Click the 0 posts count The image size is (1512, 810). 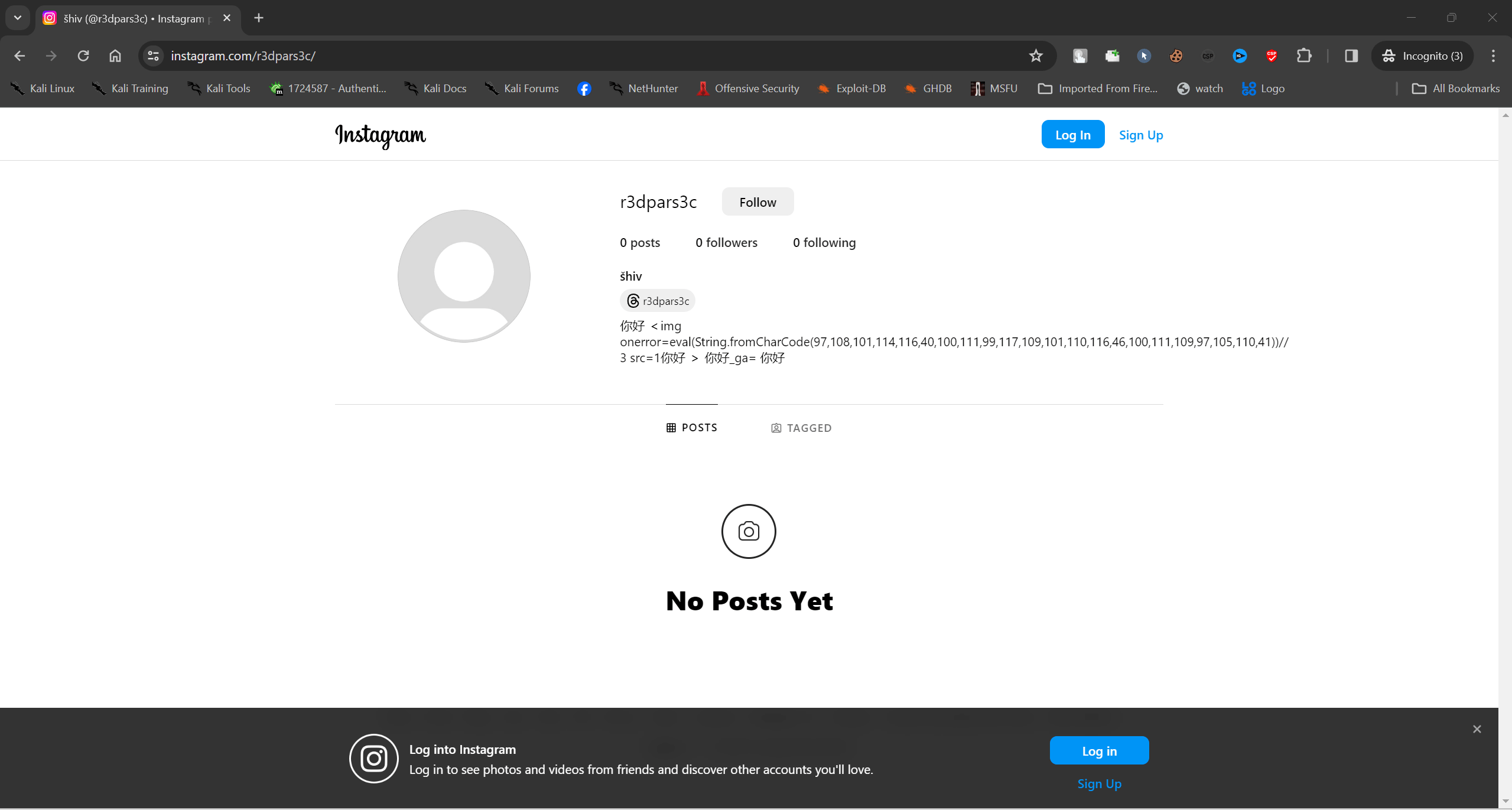pos(640,242)
